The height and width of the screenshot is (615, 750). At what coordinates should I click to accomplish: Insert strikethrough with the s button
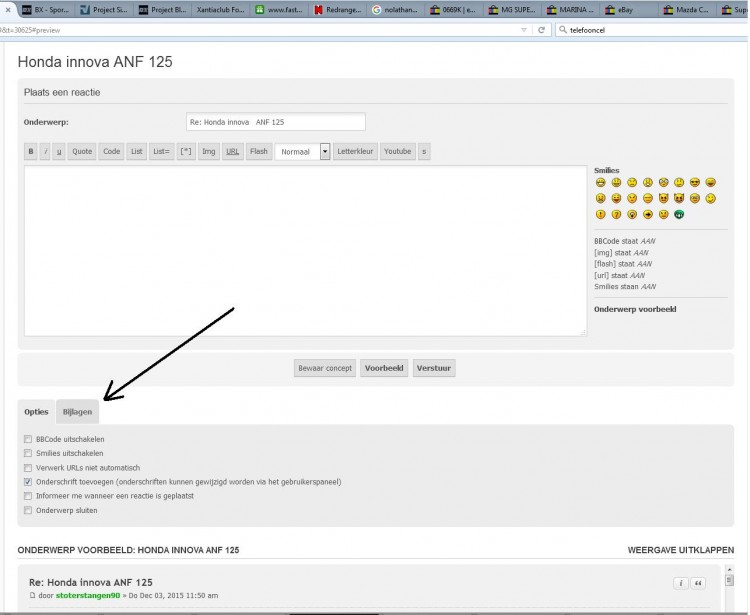tap(424, 152)
